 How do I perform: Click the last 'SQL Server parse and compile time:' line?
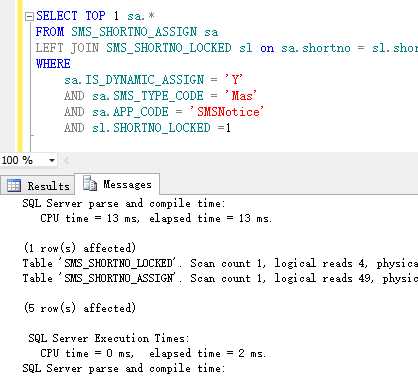pos(124,368)
